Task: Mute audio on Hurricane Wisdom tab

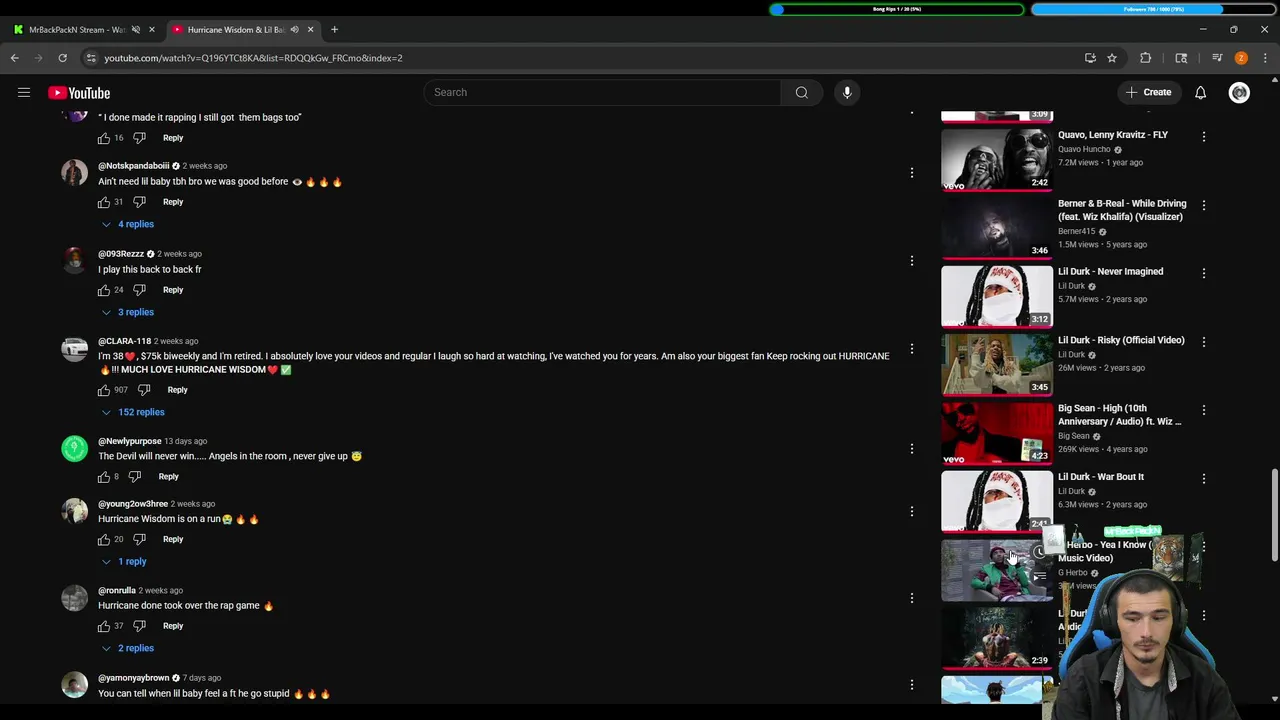Action: 294,30
